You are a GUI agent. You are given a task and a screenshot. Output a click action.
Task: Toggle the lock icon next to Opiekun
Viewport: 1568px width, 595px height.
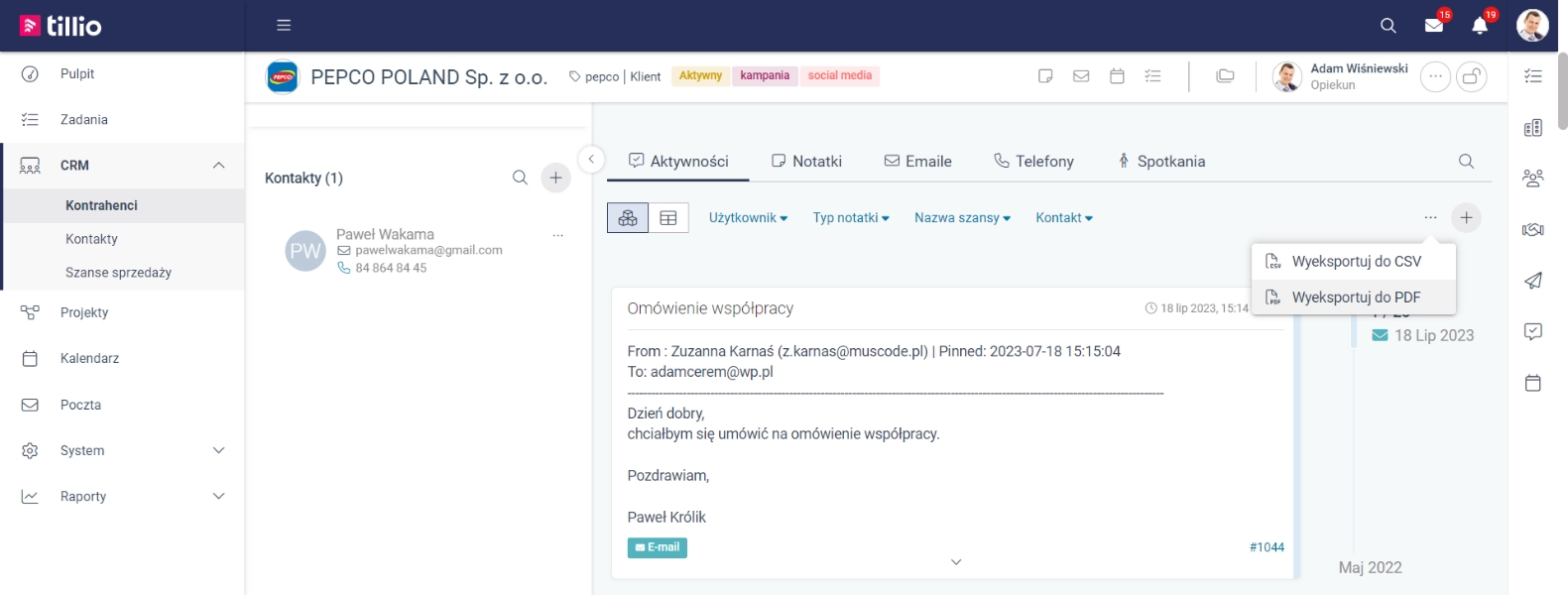pos(1472,76)
